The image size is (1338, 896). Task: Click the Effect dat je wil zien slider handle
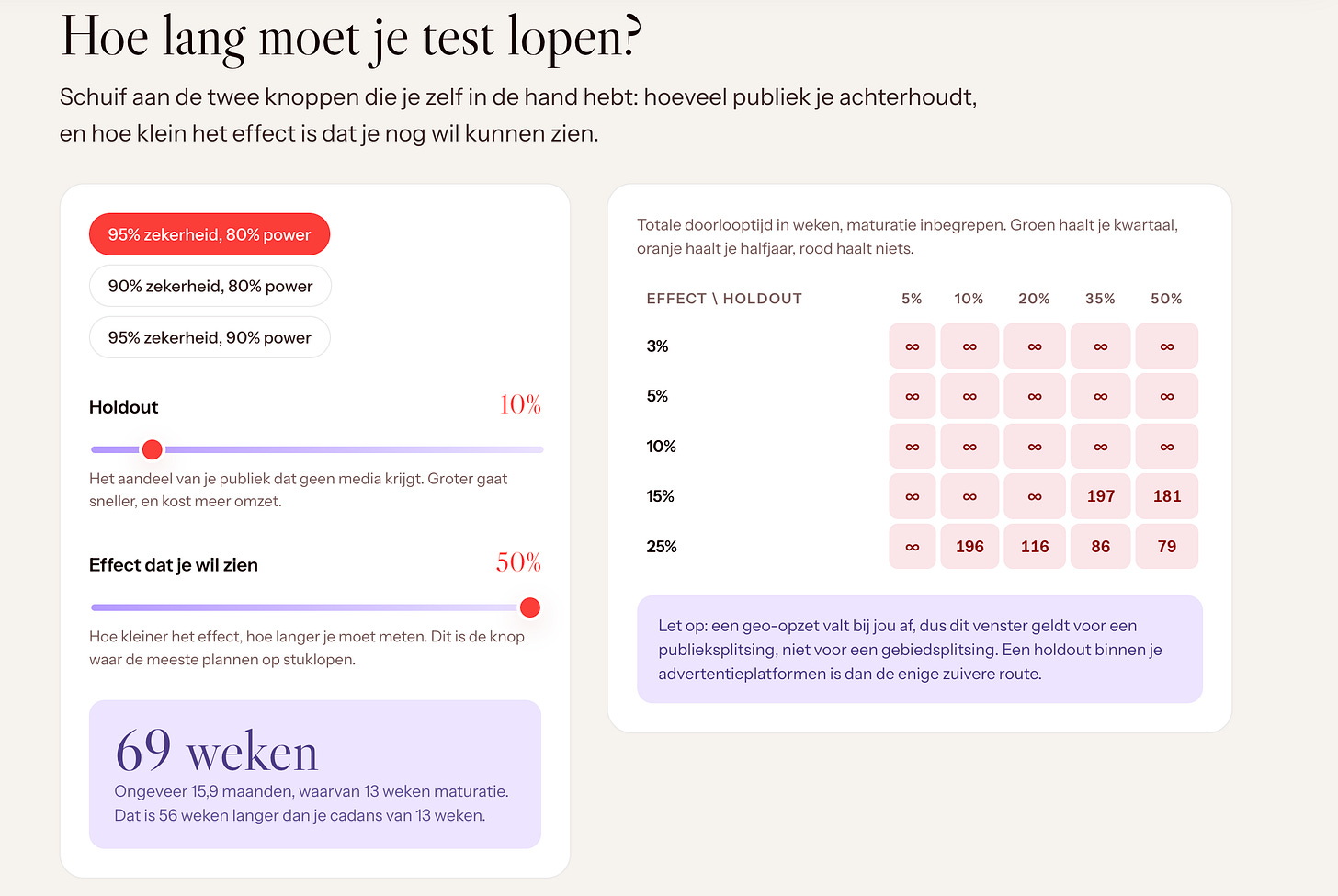(x=529, y=607)
